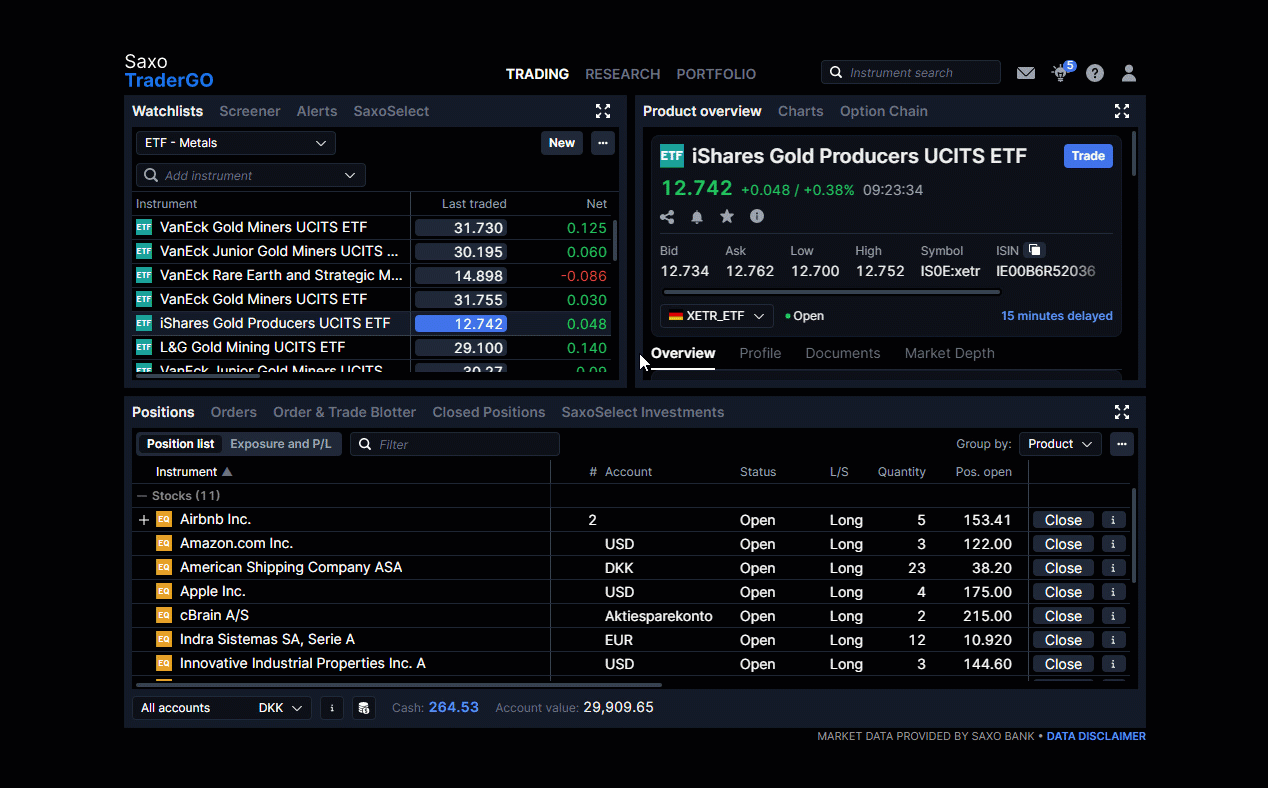This screenshot has height=788, width=1268.
Task: Click the share icon for the gold ETF
Action: coord(667,216)
